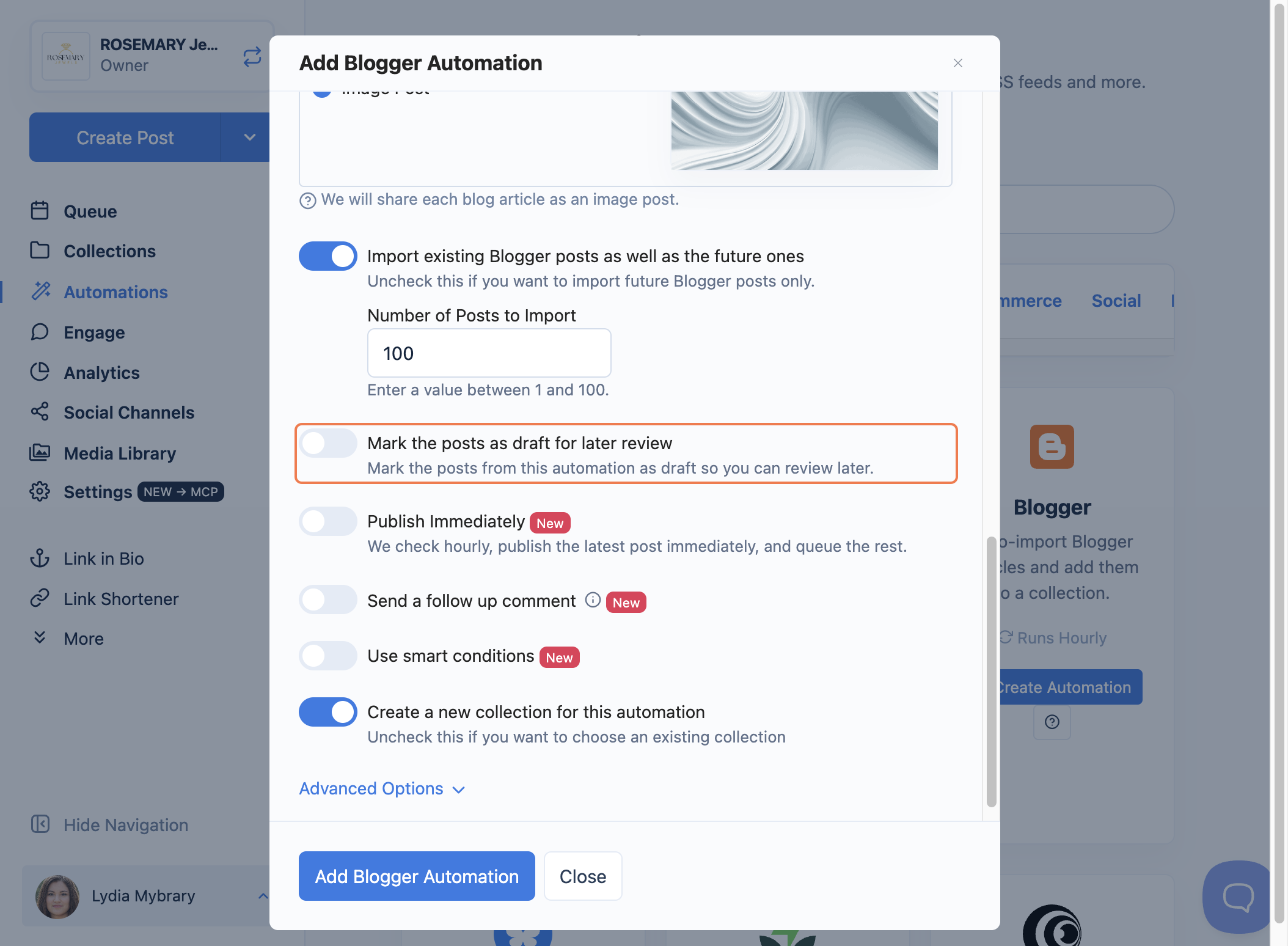Open the Automations section

click(116, 292)
